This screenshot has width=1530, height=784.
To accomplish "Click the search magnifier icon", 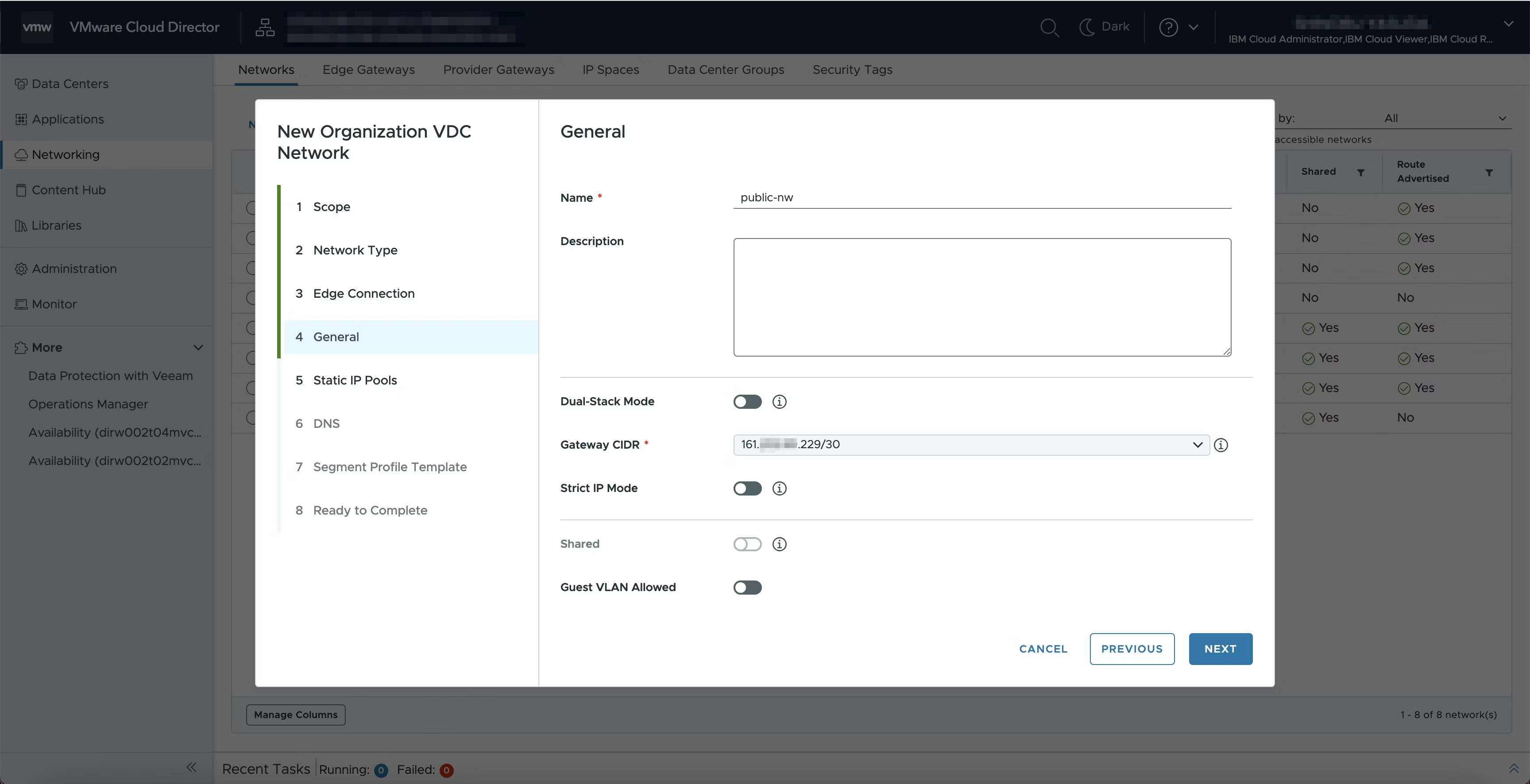I will point(1049,27).
